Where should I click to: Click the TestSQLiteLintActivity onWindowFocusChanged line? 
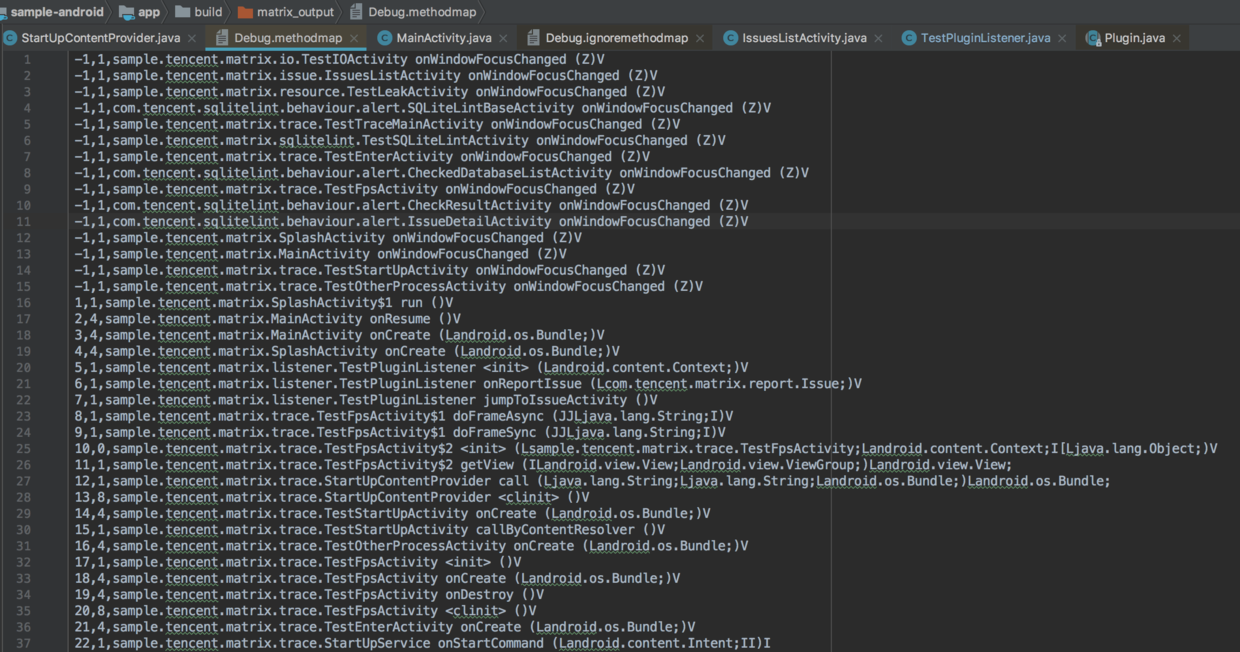tap(400, 141)
